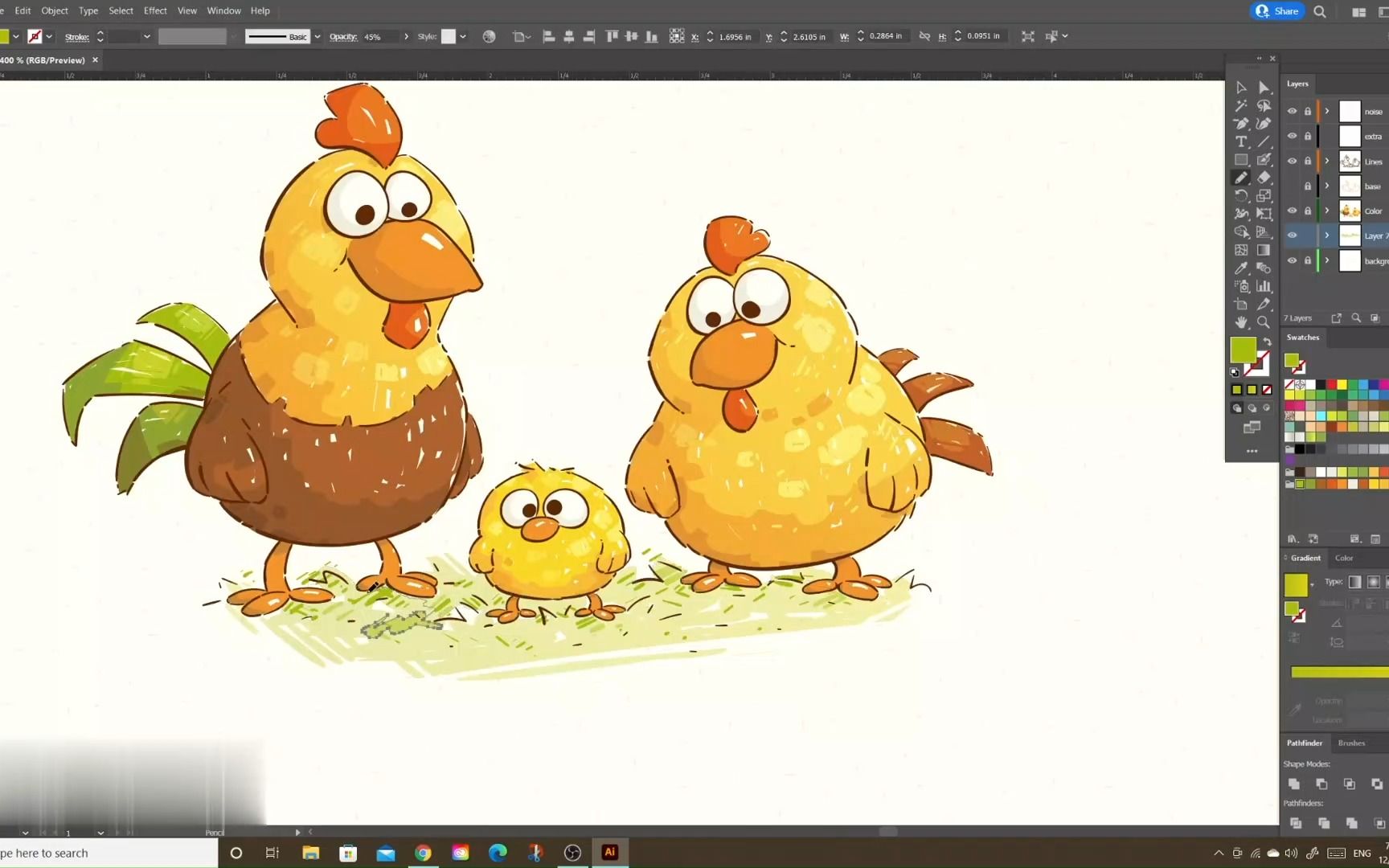
Task: Activate the Hand tool
Action: (1241, 323)
